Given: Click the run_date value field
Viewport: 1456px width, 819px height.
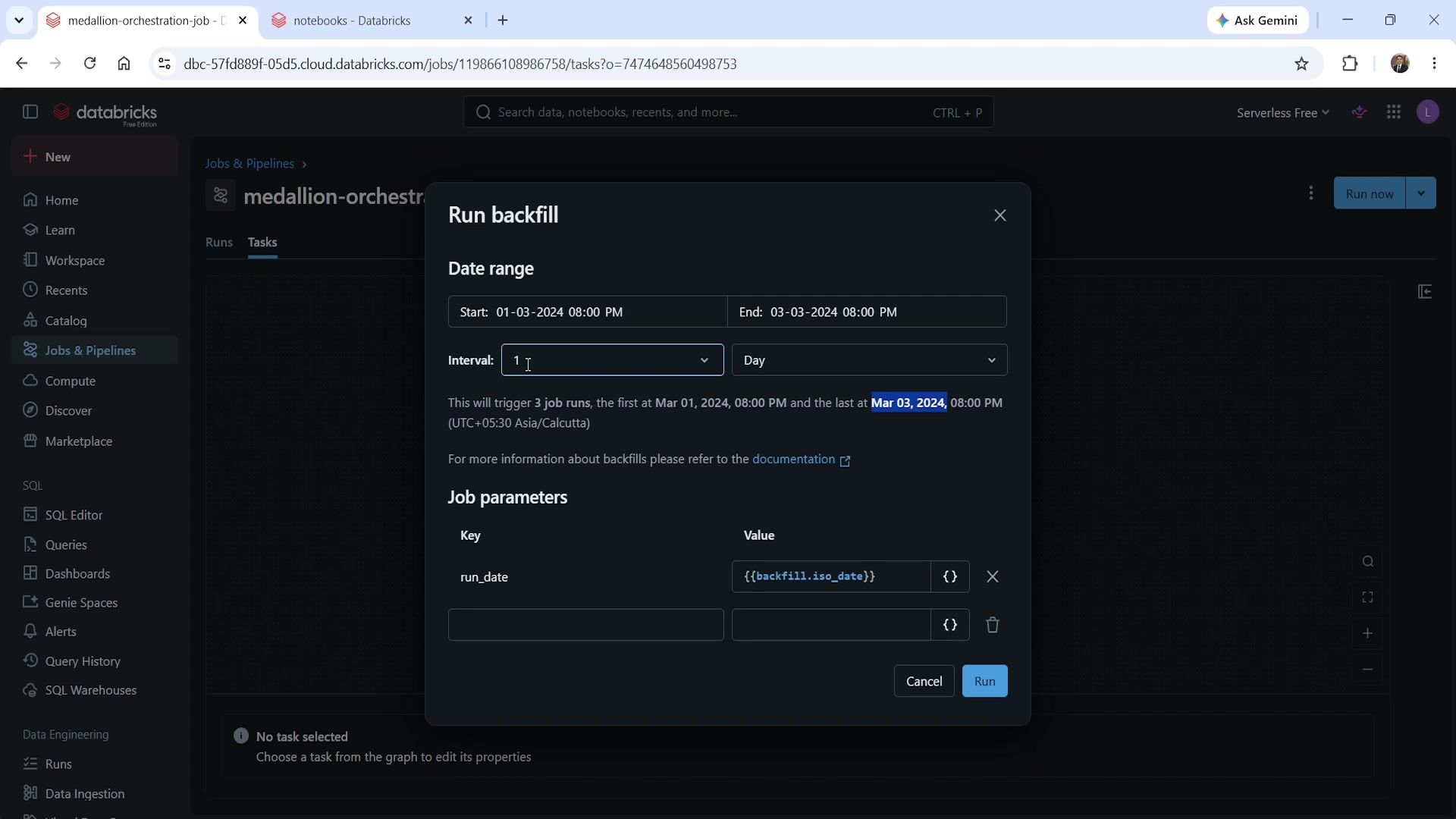Looking at the screenshot, I should (831, 577).
